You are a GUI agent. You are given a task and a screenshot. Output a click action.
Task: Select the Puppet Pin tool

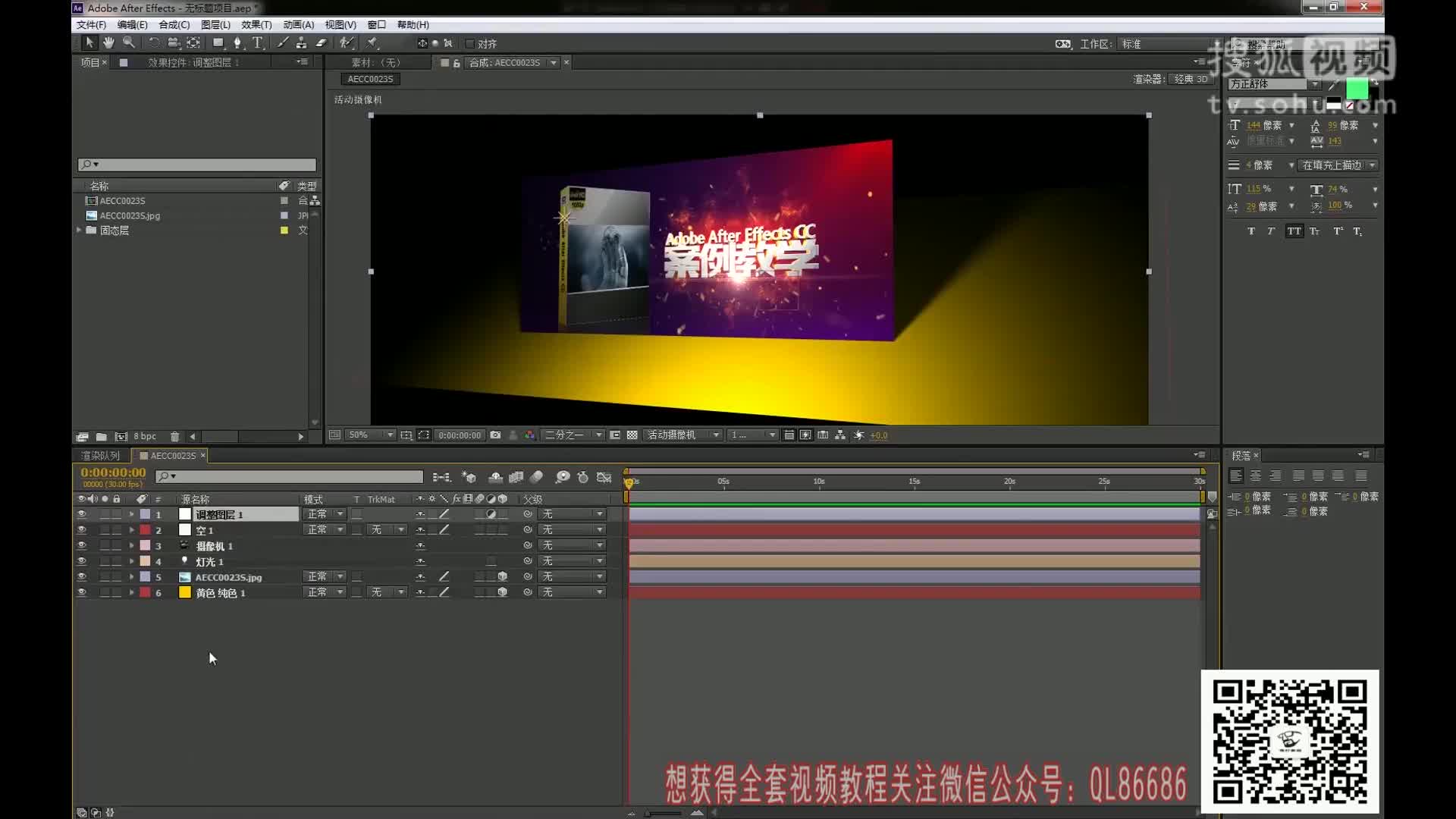[x=372, y=43]
